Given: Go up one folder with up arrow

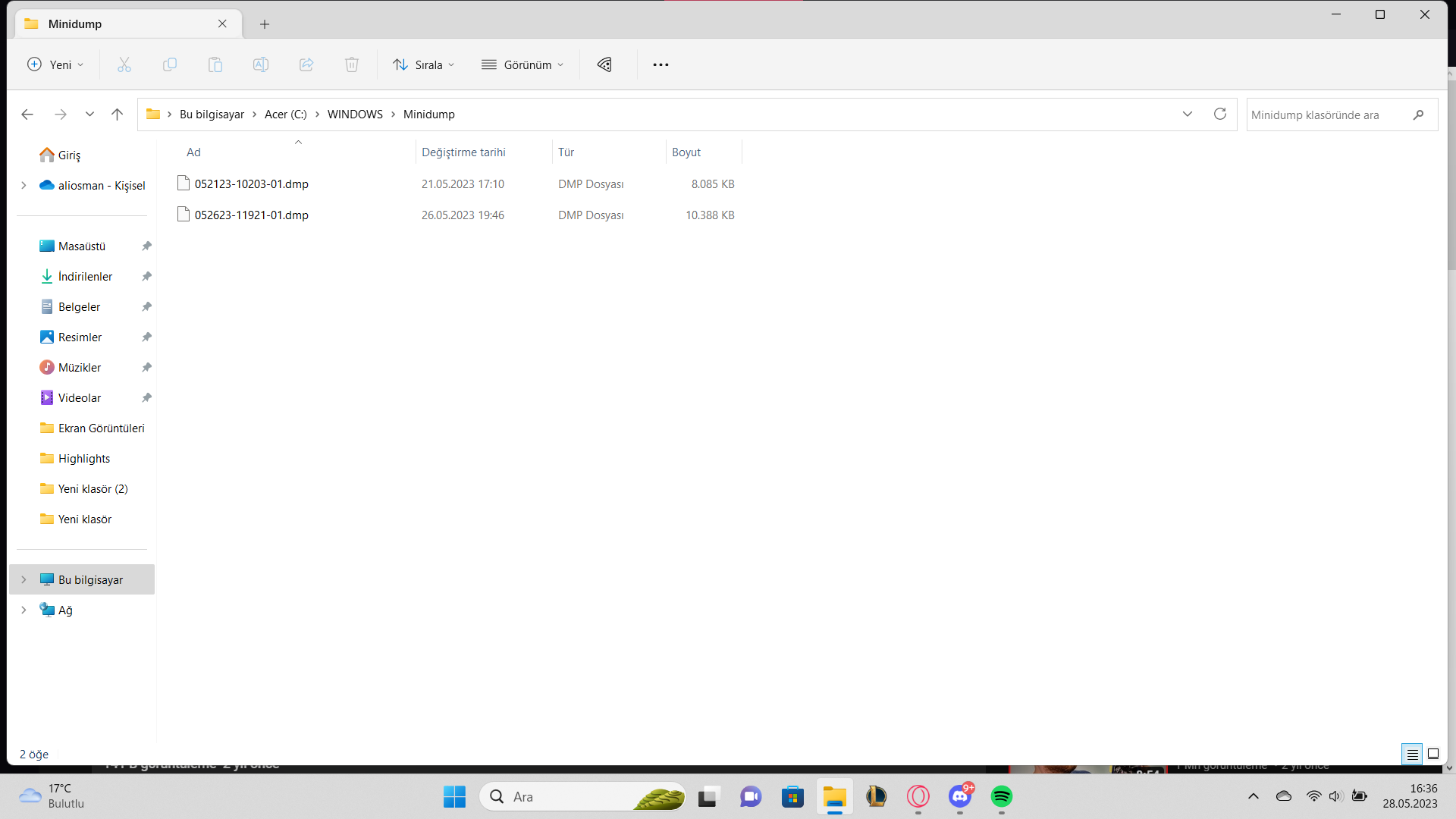Looking at the screenshot, I should [x=117, y=114].
